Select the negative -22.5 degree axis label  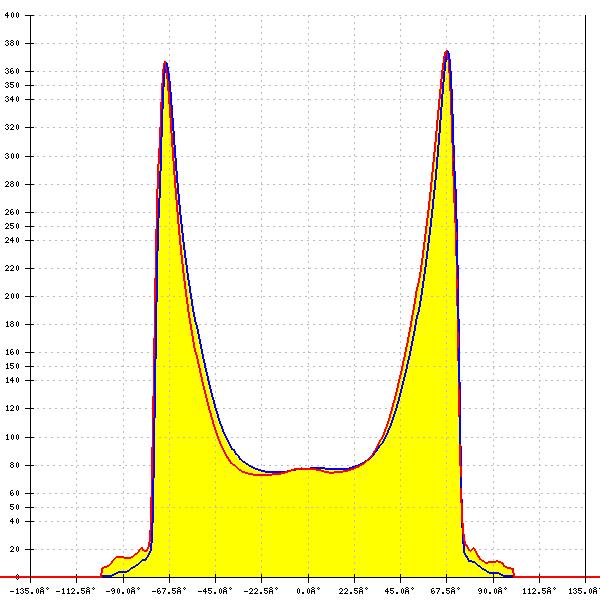[261, 591]
